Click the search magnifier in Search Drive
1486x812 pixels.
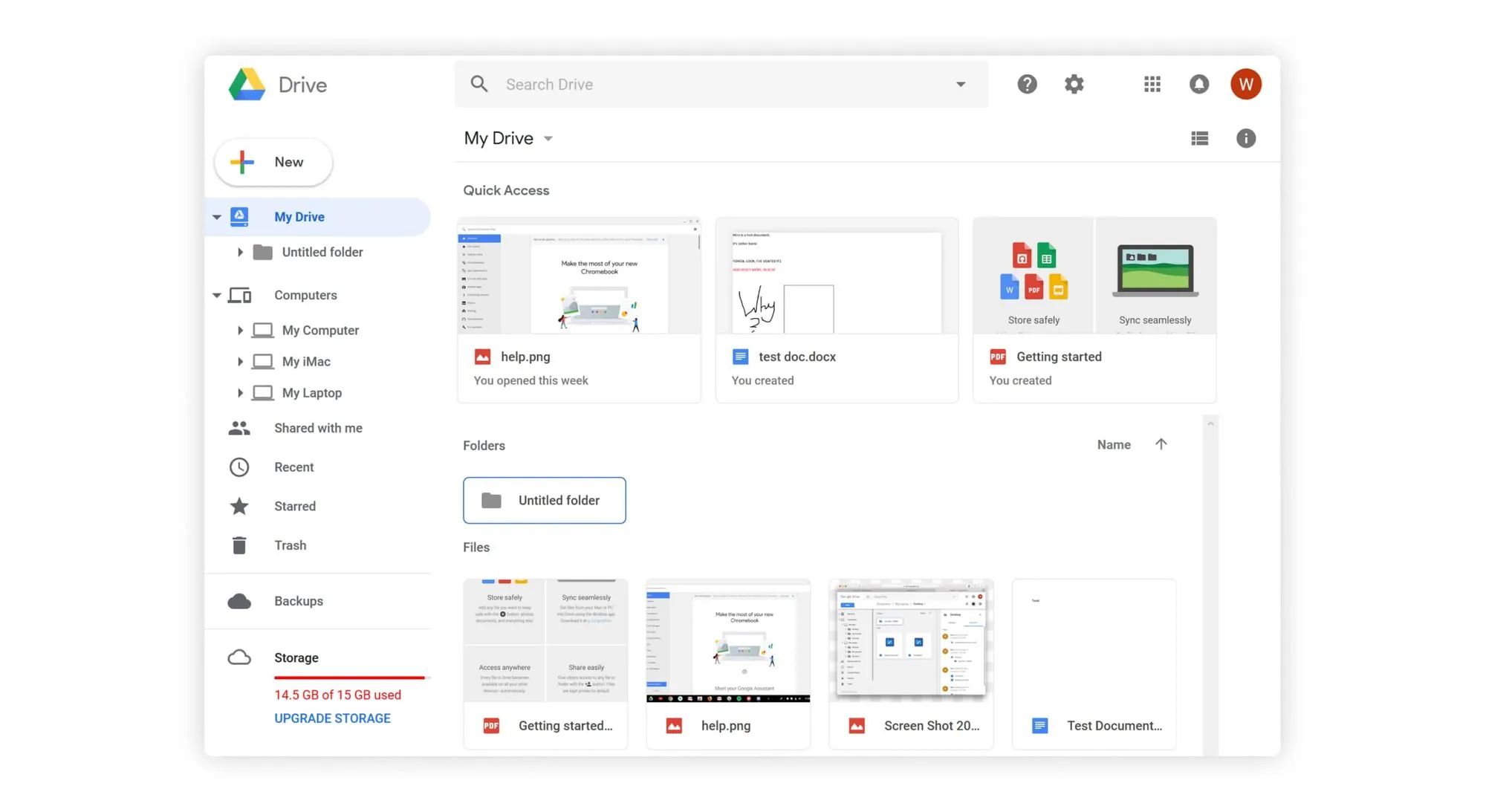[x=479, y=84]
